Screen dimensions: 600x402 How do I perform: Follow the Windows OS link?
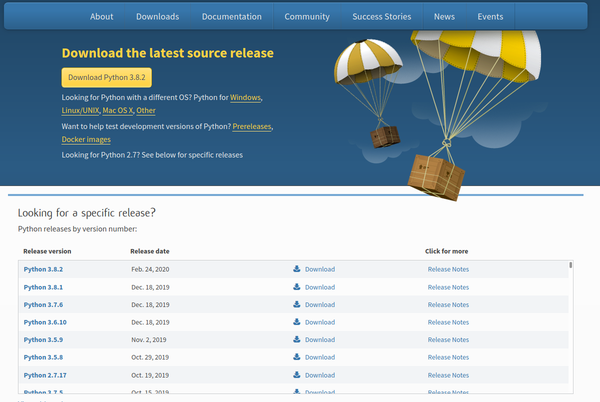[245, 98]
